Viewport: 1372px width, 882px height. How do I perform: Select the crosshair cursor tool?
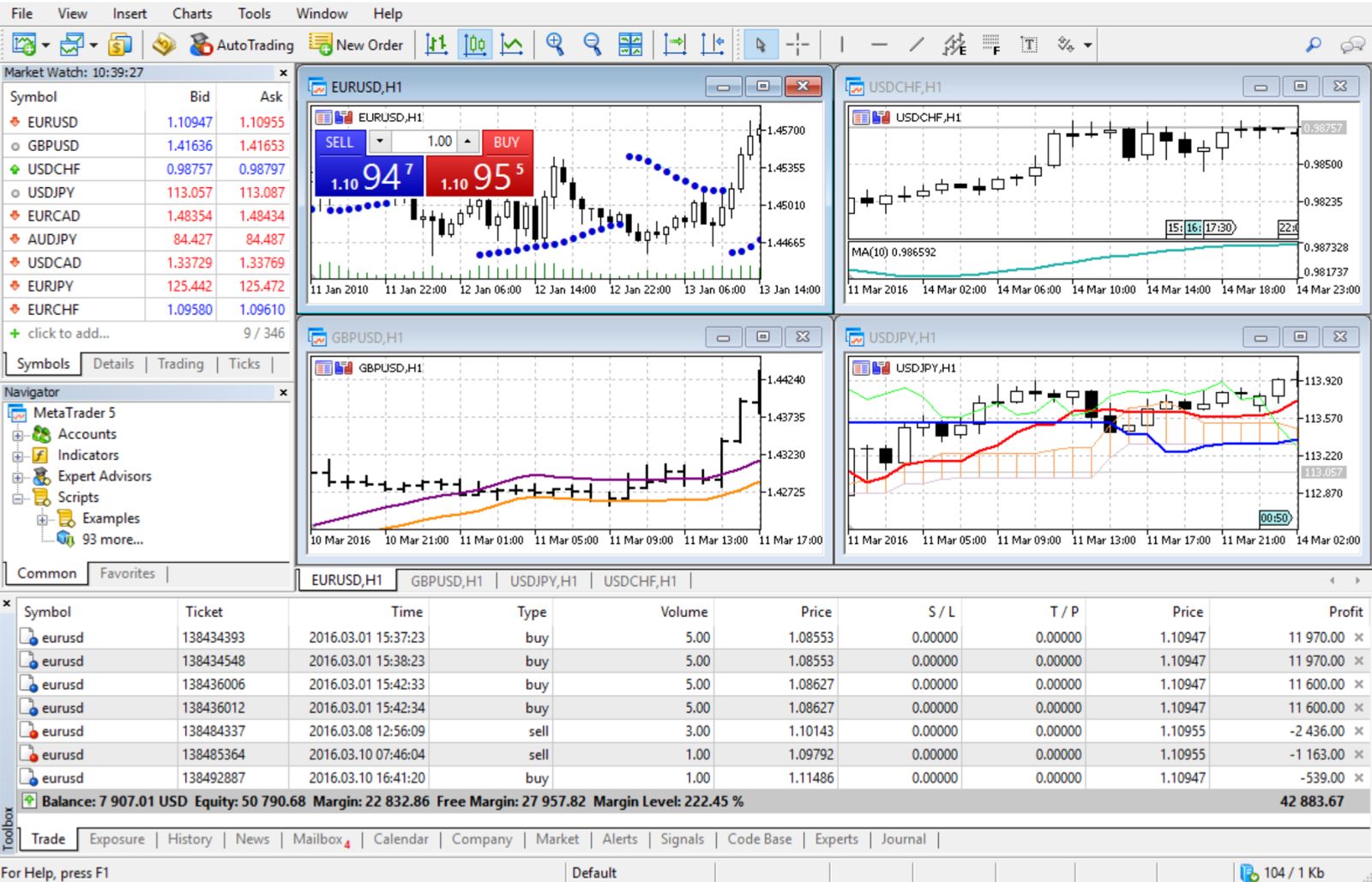click(798, 45)
